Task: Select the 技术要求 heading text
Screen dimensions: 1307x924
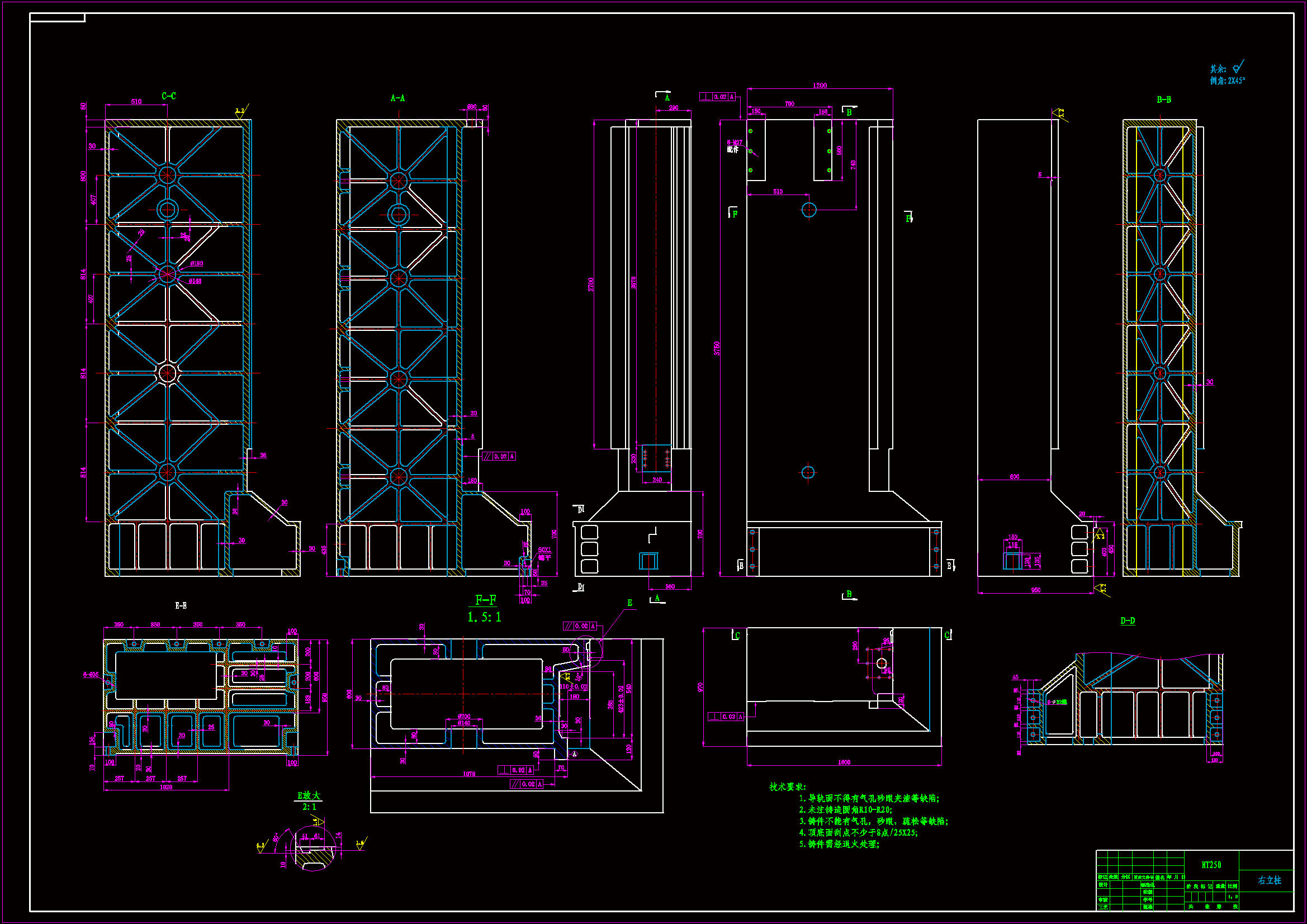Action: point(787,787)
